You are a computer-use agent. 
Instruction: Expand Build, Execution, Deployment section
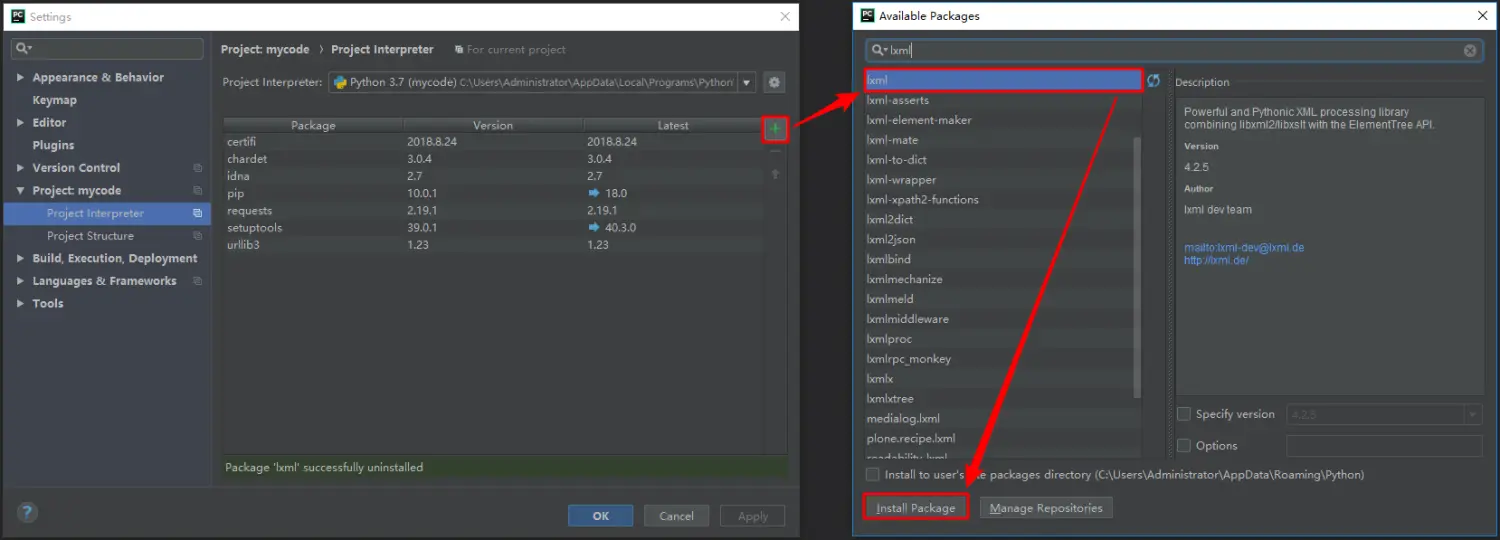[20, 258]
